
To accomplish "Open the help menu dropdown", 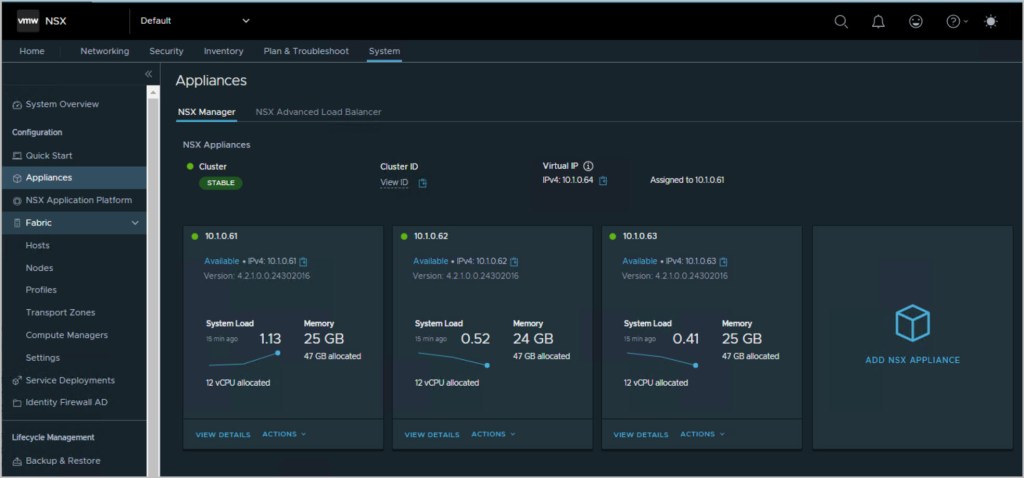I will (956, 21).
